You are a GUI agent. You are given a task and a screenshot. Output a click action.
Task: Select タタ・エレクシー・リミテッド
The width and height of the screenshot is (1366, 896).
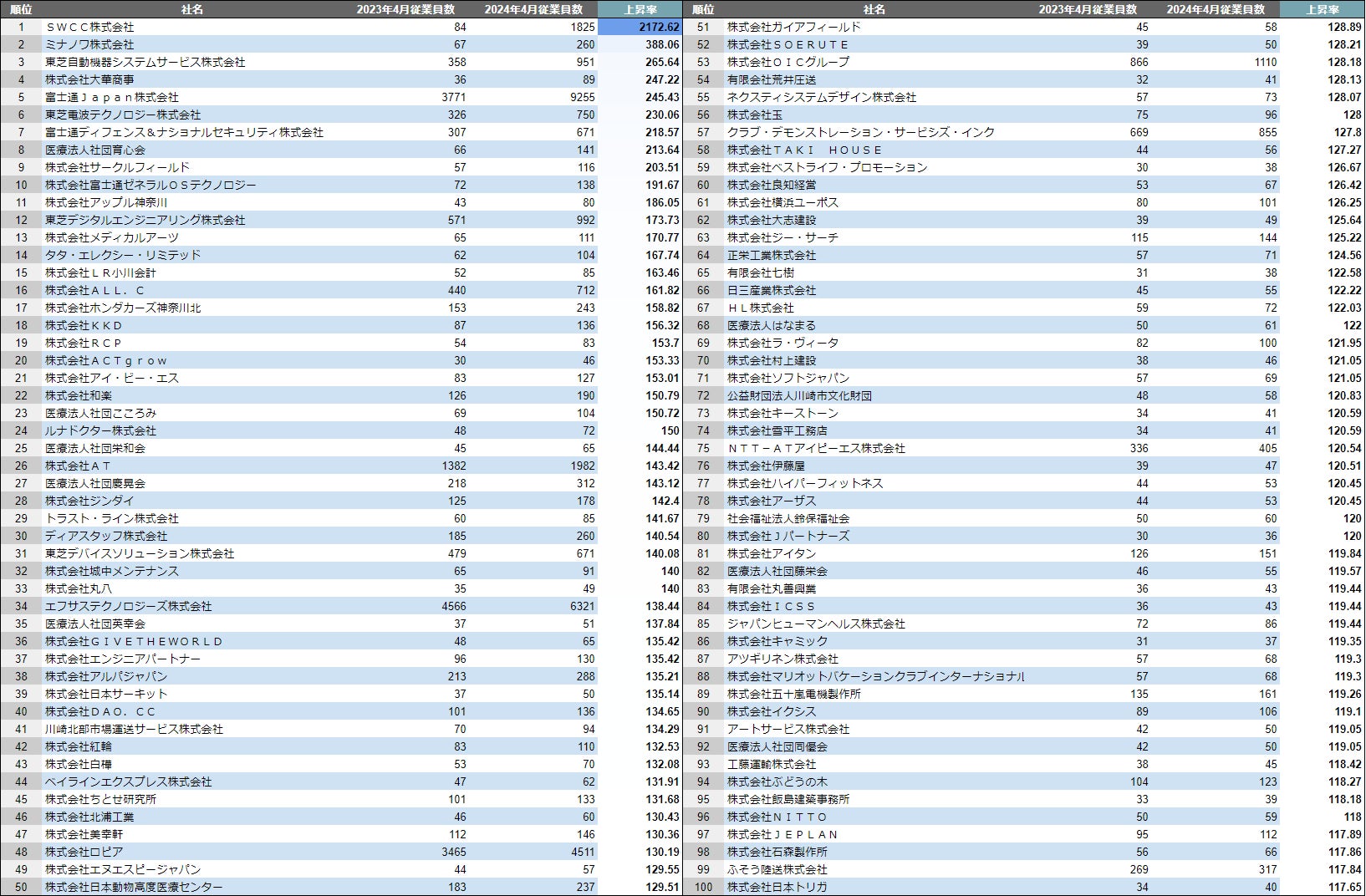pos(123,255)
